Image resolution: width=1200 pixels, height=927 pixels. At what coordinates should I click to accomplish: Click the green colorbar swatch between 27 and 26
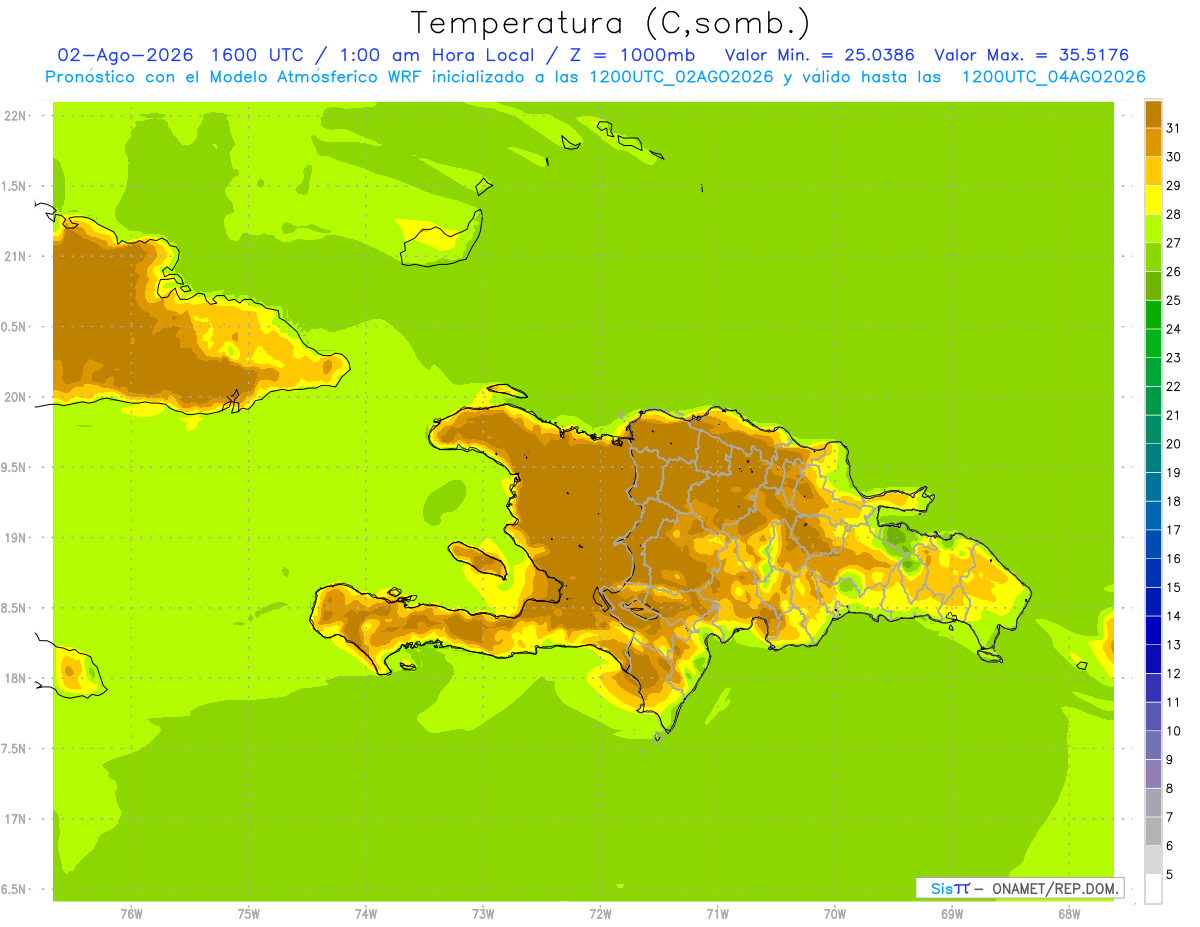1153,257
